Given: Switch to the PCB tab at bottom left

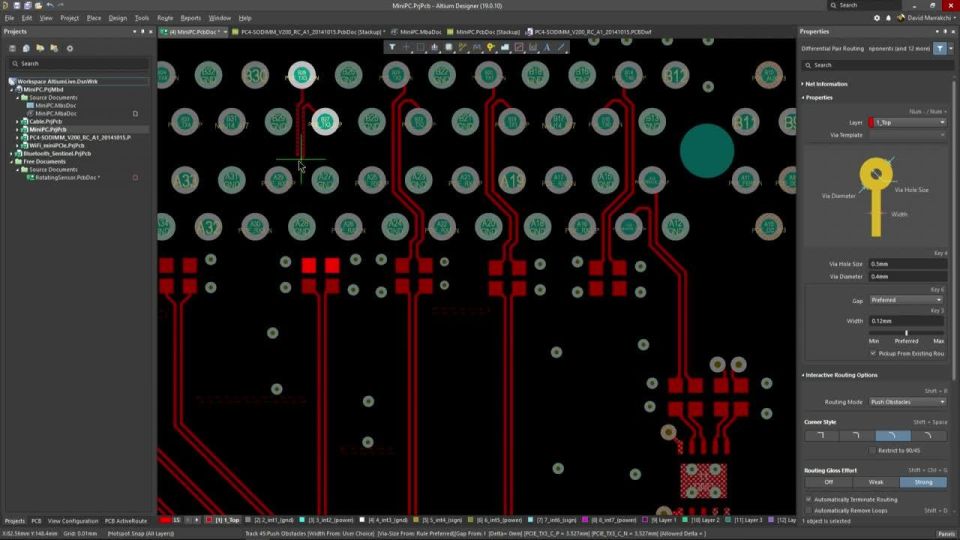Looking at the screenshot, I should [x=36, y=521].
